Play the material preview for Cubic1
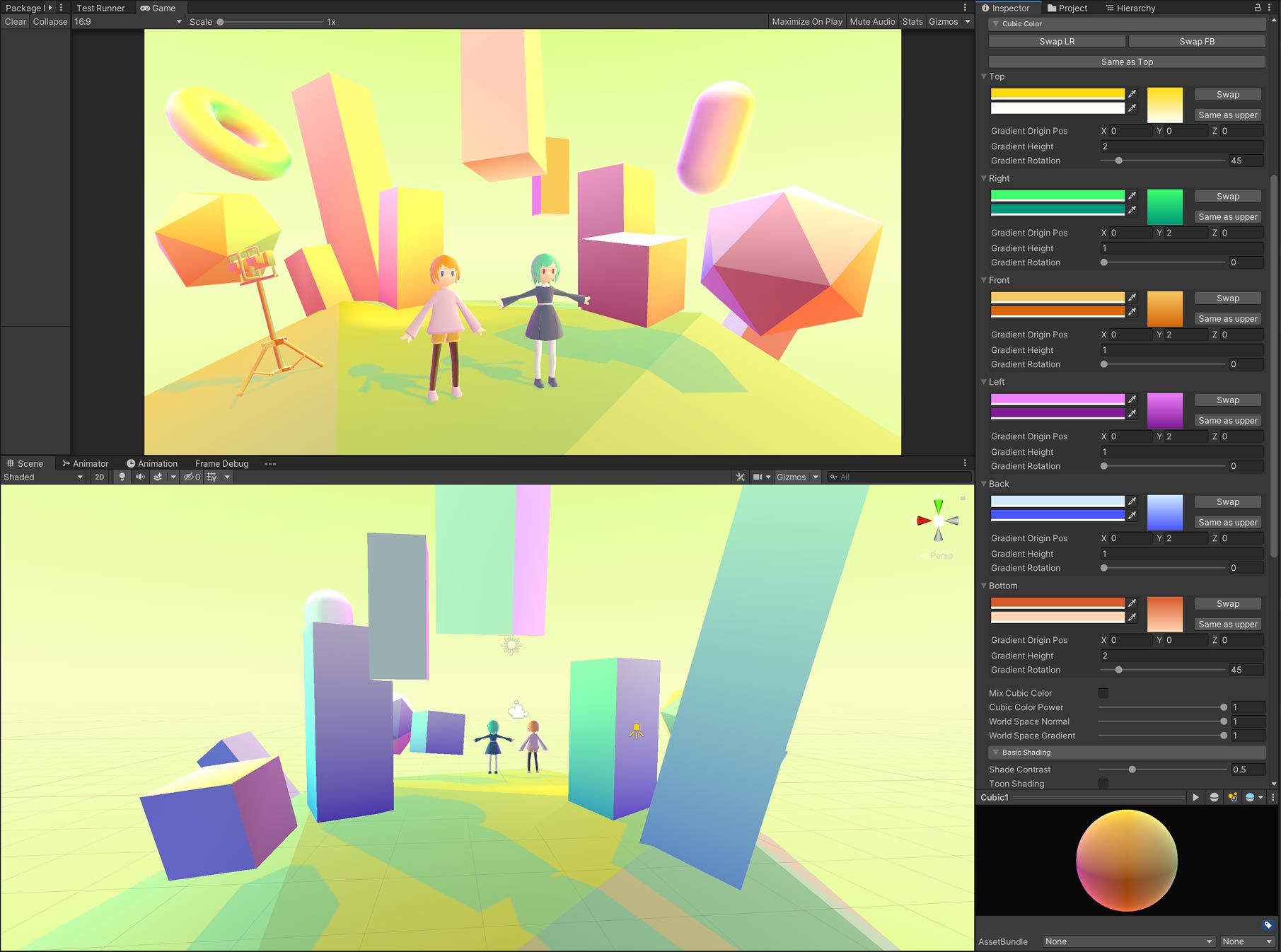Screen dimensions: 1281x952 click(1195, 797)
